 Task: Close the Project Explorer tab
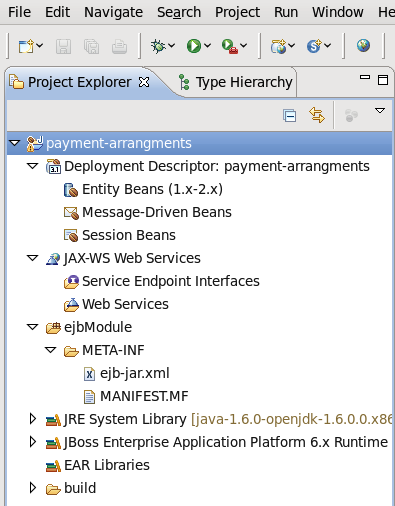click(144, 82)
